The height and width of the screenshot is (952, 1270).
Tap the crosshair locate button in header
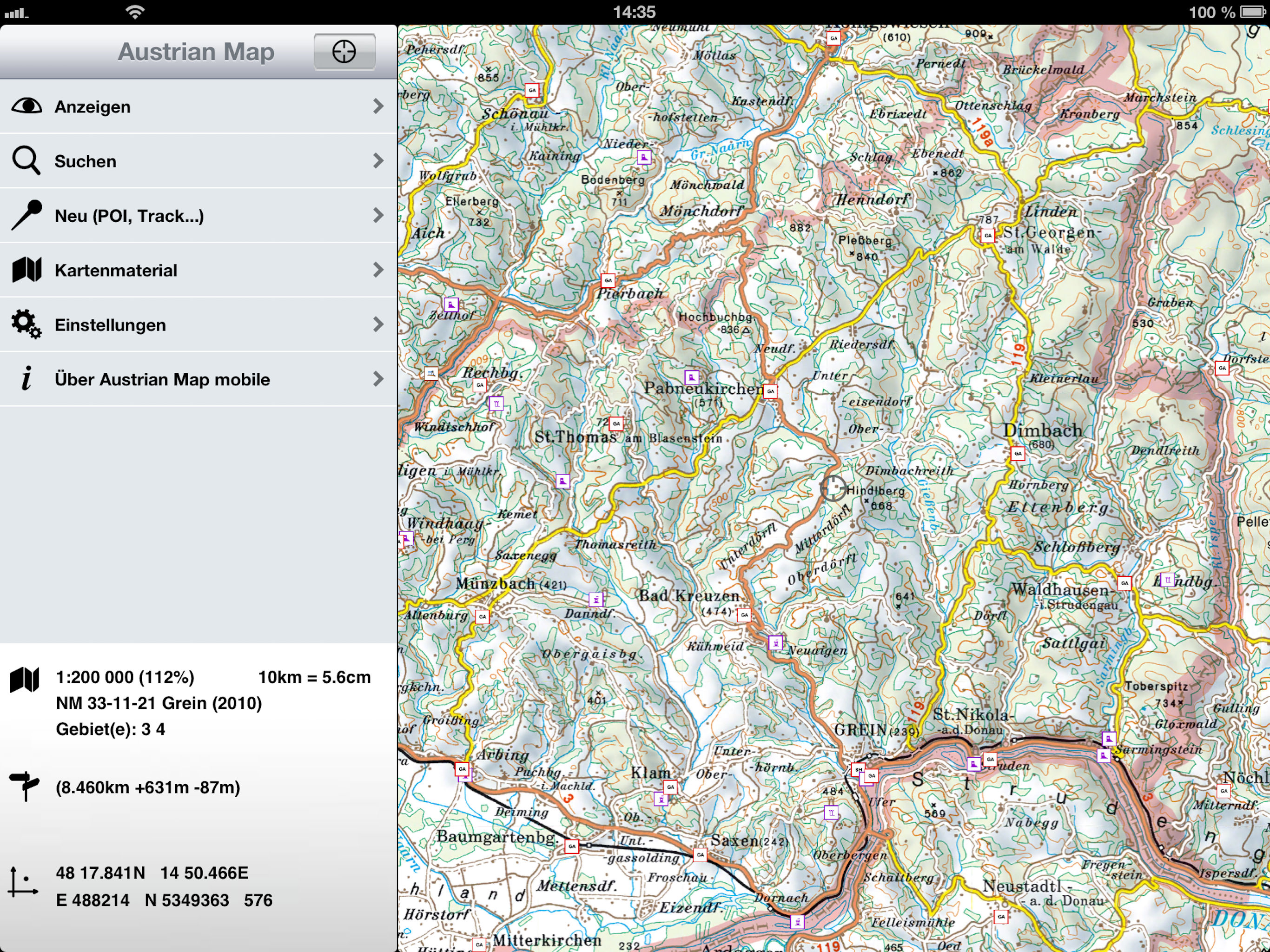pos(344,52)
